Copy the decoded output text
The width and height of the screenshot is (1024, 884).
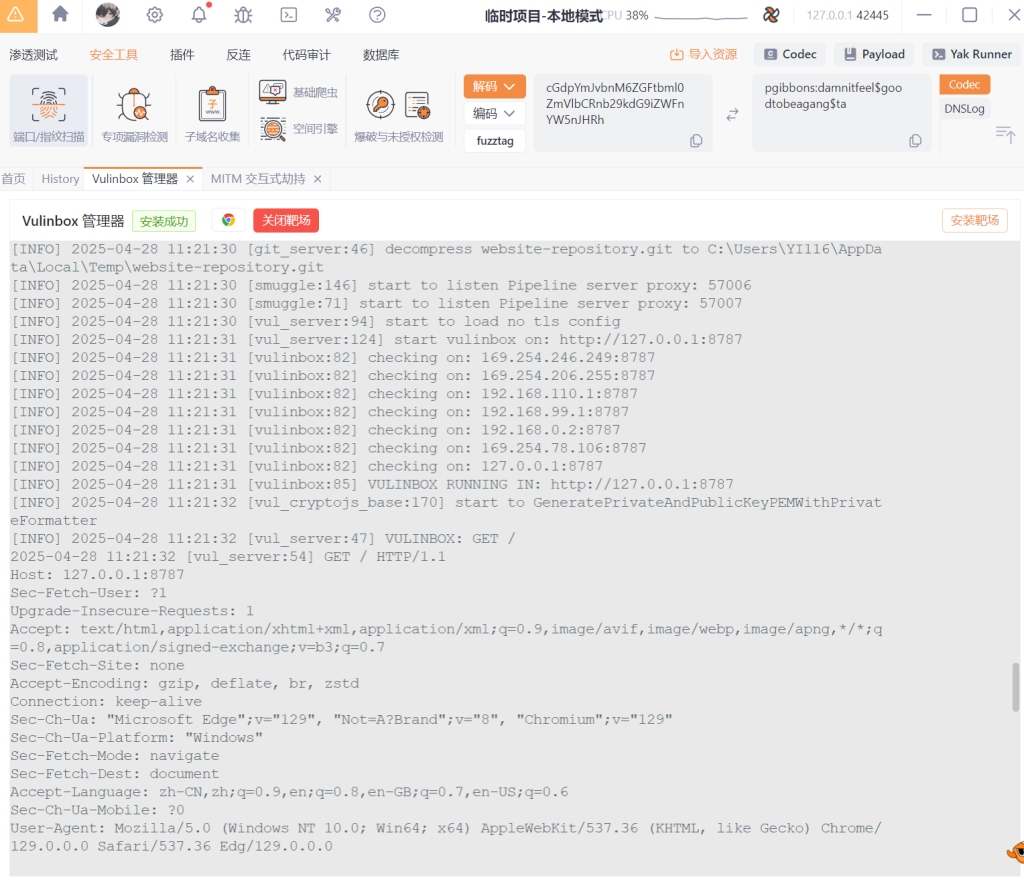coord(914,141)
